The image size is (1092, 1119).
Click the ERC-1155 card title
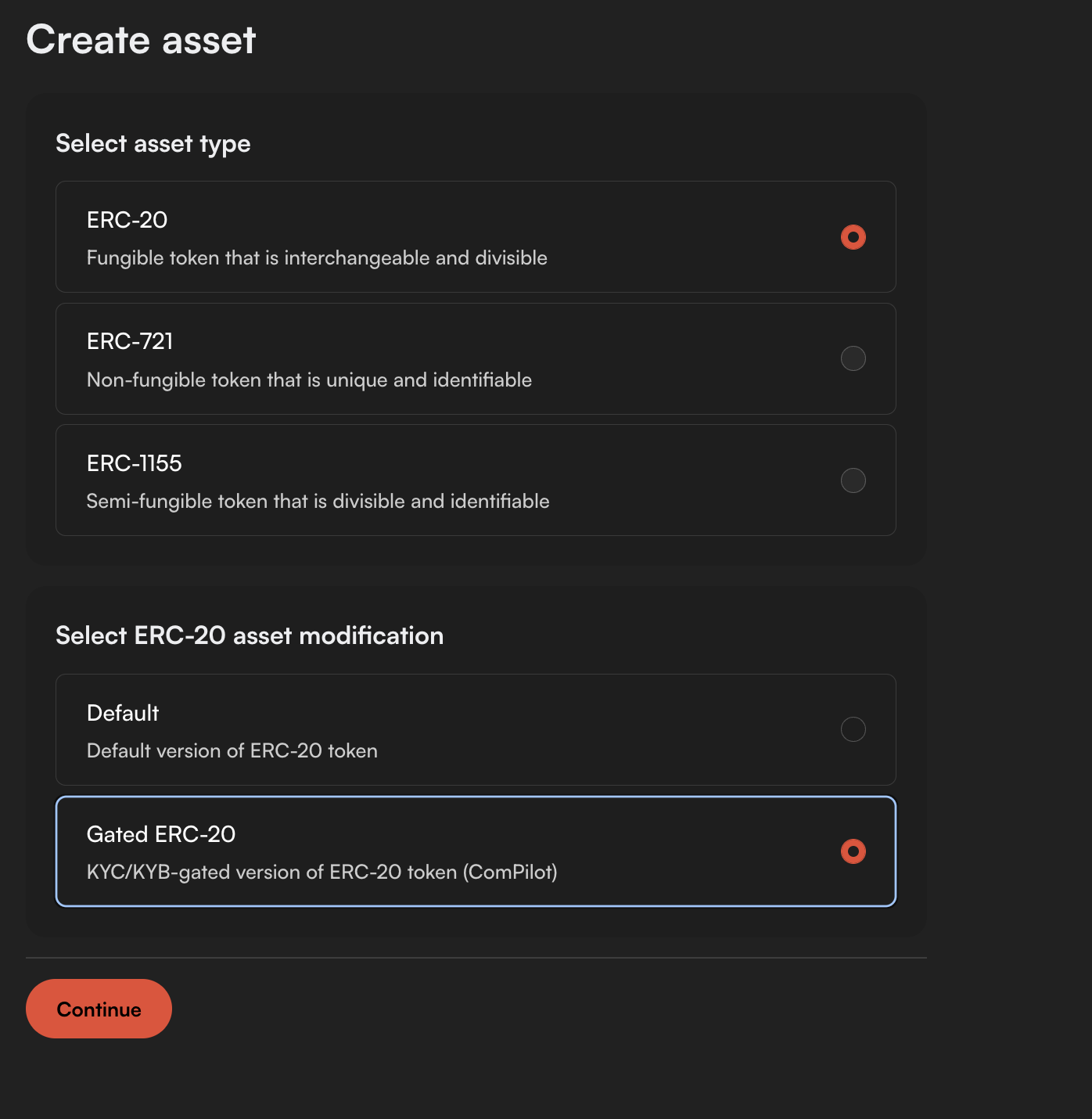(x=134, y=463)
